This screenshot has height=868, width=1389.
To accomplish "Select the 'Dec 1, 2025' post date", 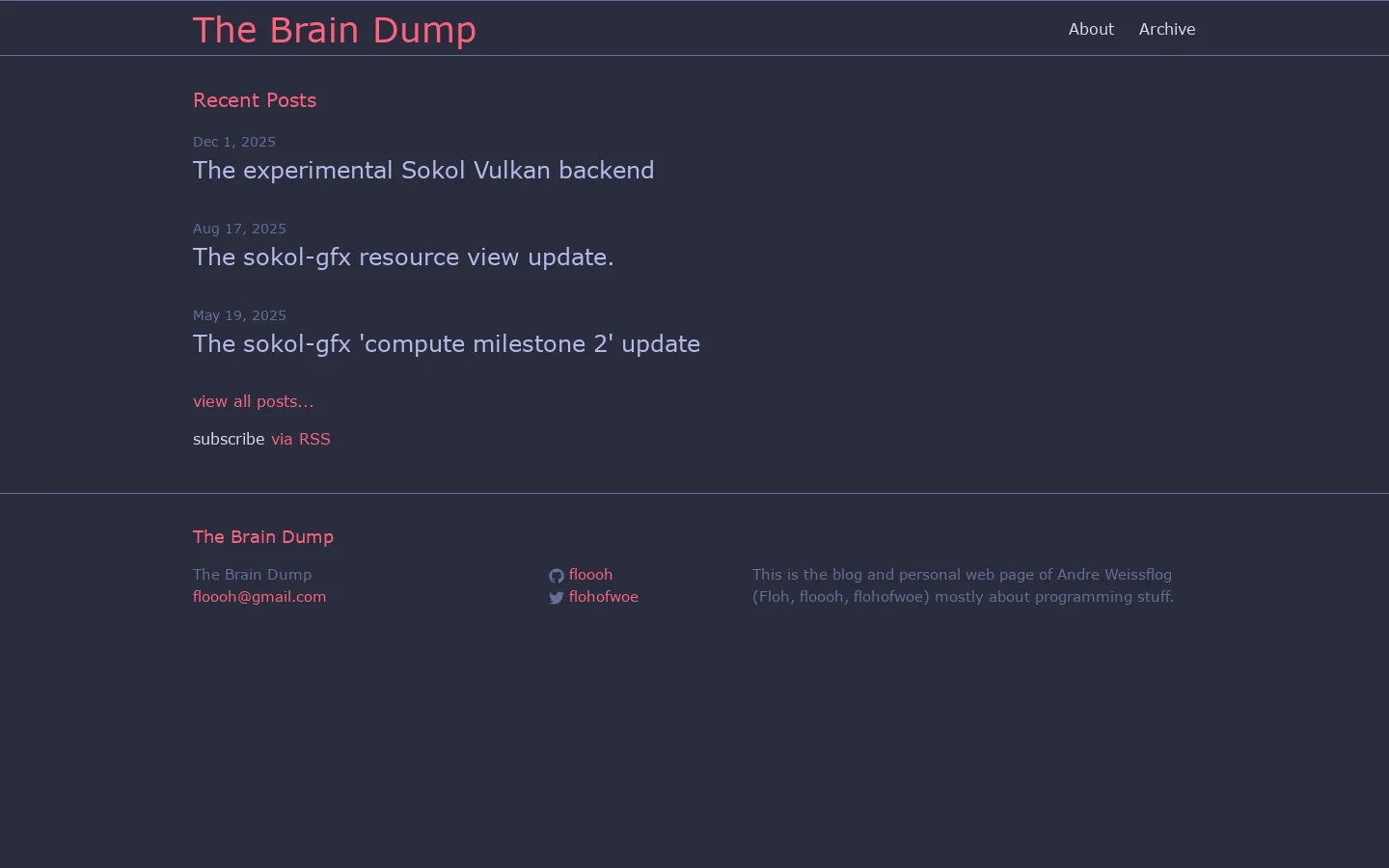I will click(x=234, y=142).
